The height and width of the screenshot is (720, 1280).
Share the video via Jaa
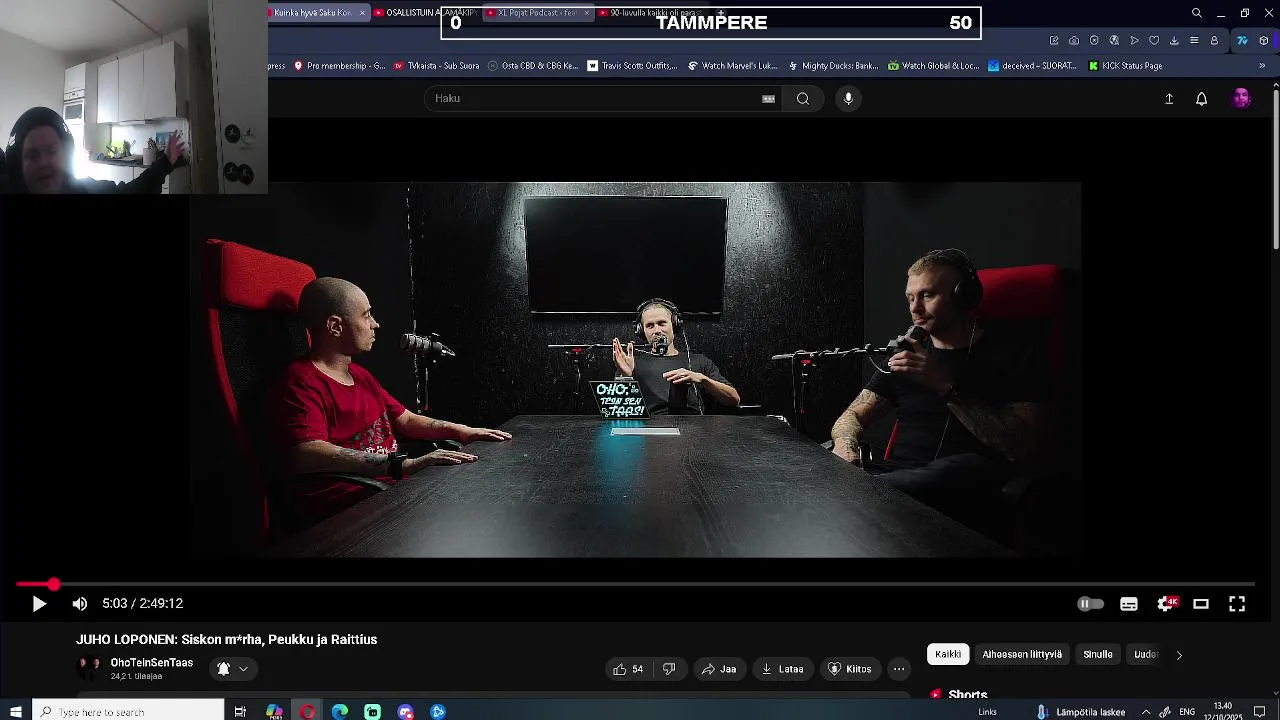click(x=719, y=669)
